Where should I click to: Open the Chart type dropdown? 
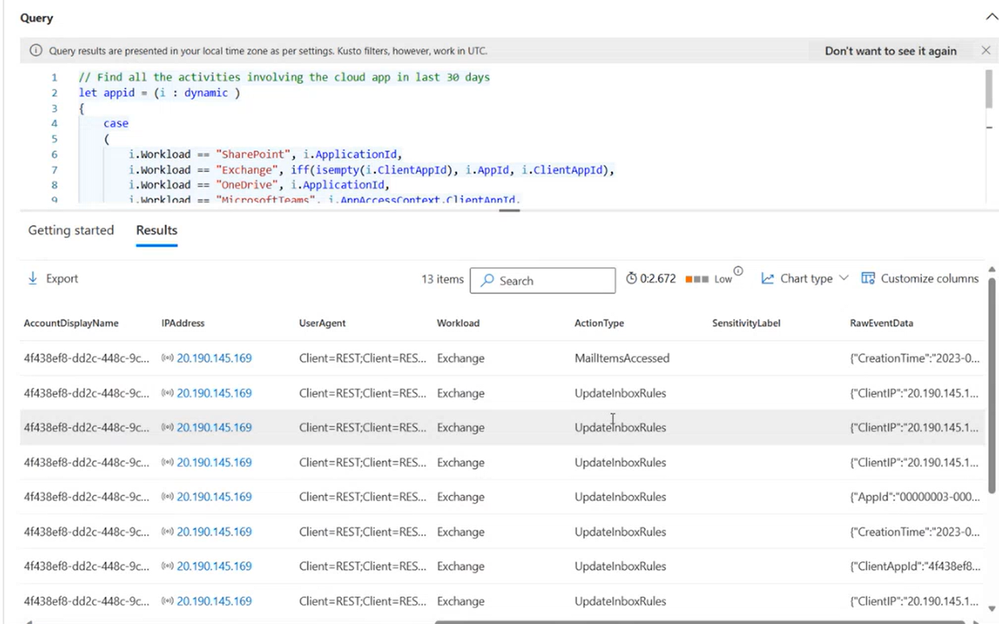coord(805,279)
